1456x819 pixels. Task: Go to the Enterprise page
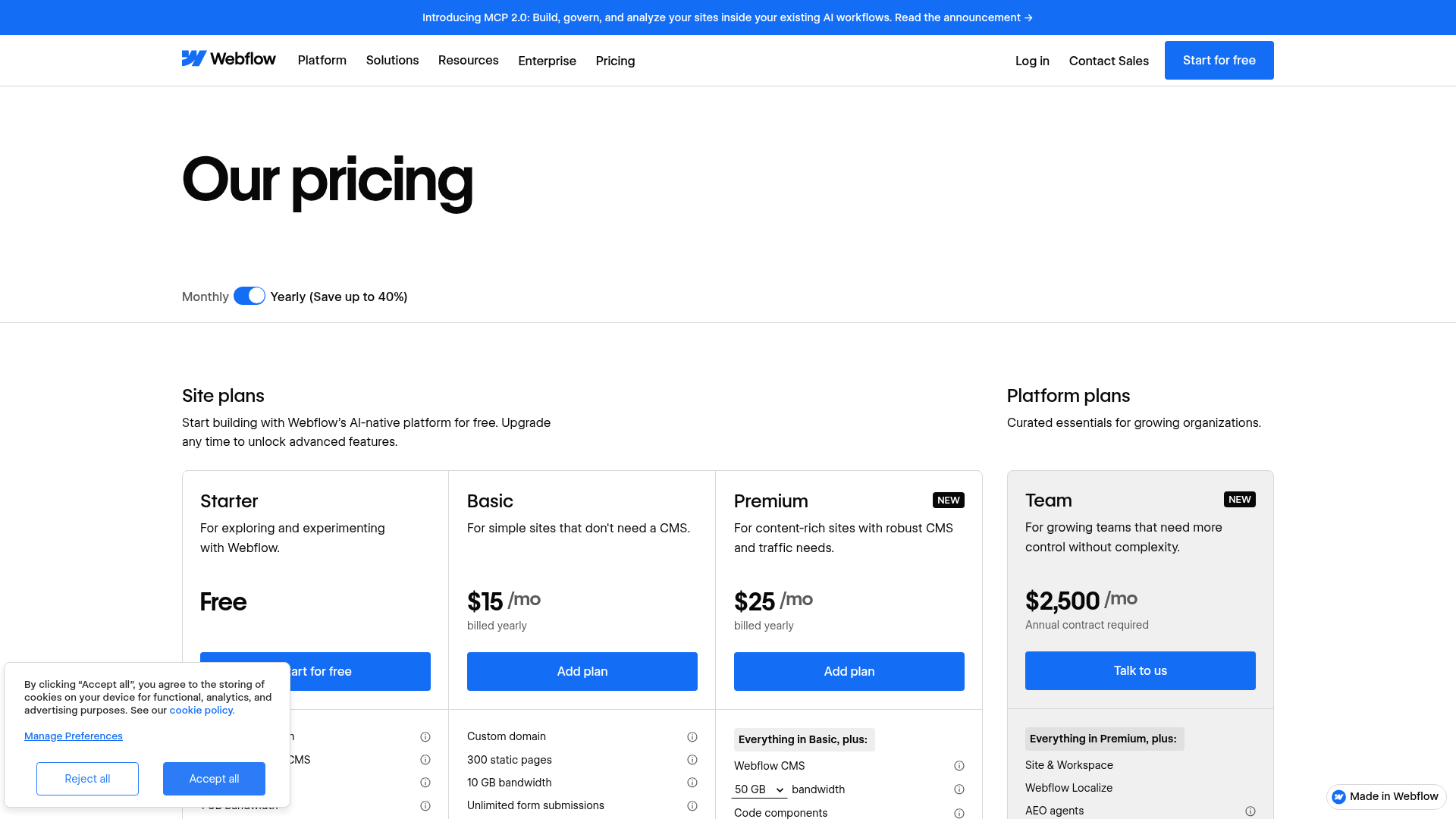point(548,61)
